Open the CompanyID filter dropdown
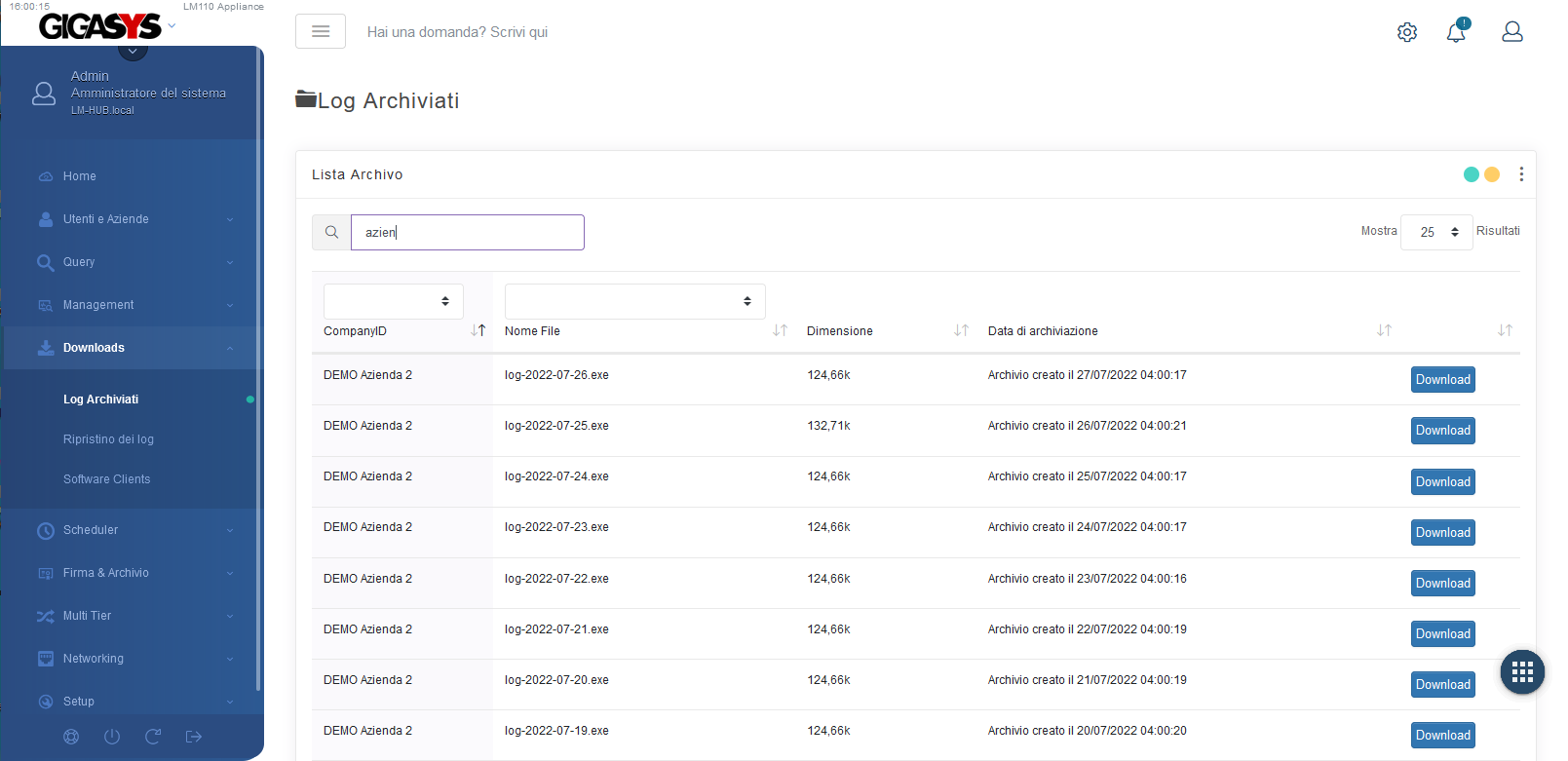 (394, 301)
